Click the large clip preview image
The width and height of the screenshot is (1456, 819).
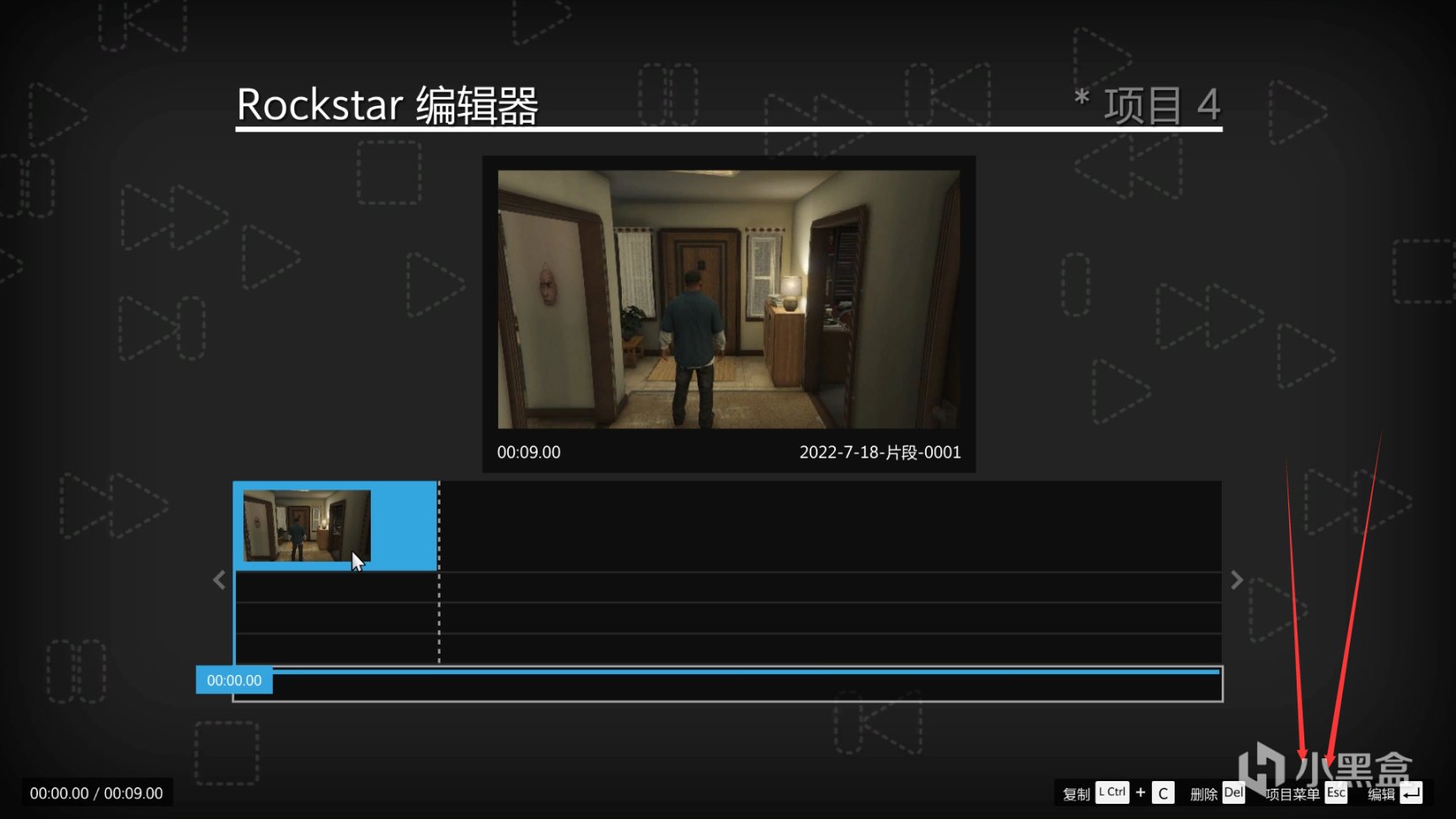pos(729,299)
